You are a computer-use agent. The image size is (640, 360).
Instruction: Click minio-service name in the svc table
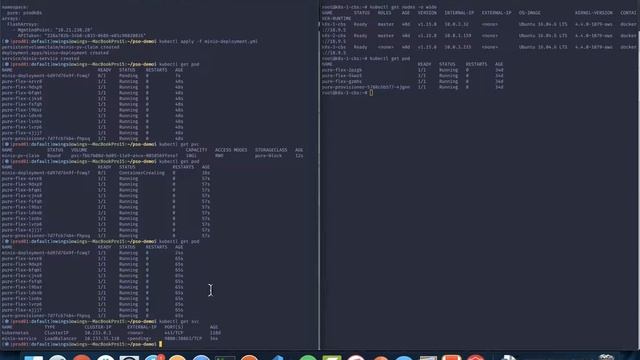19,338
